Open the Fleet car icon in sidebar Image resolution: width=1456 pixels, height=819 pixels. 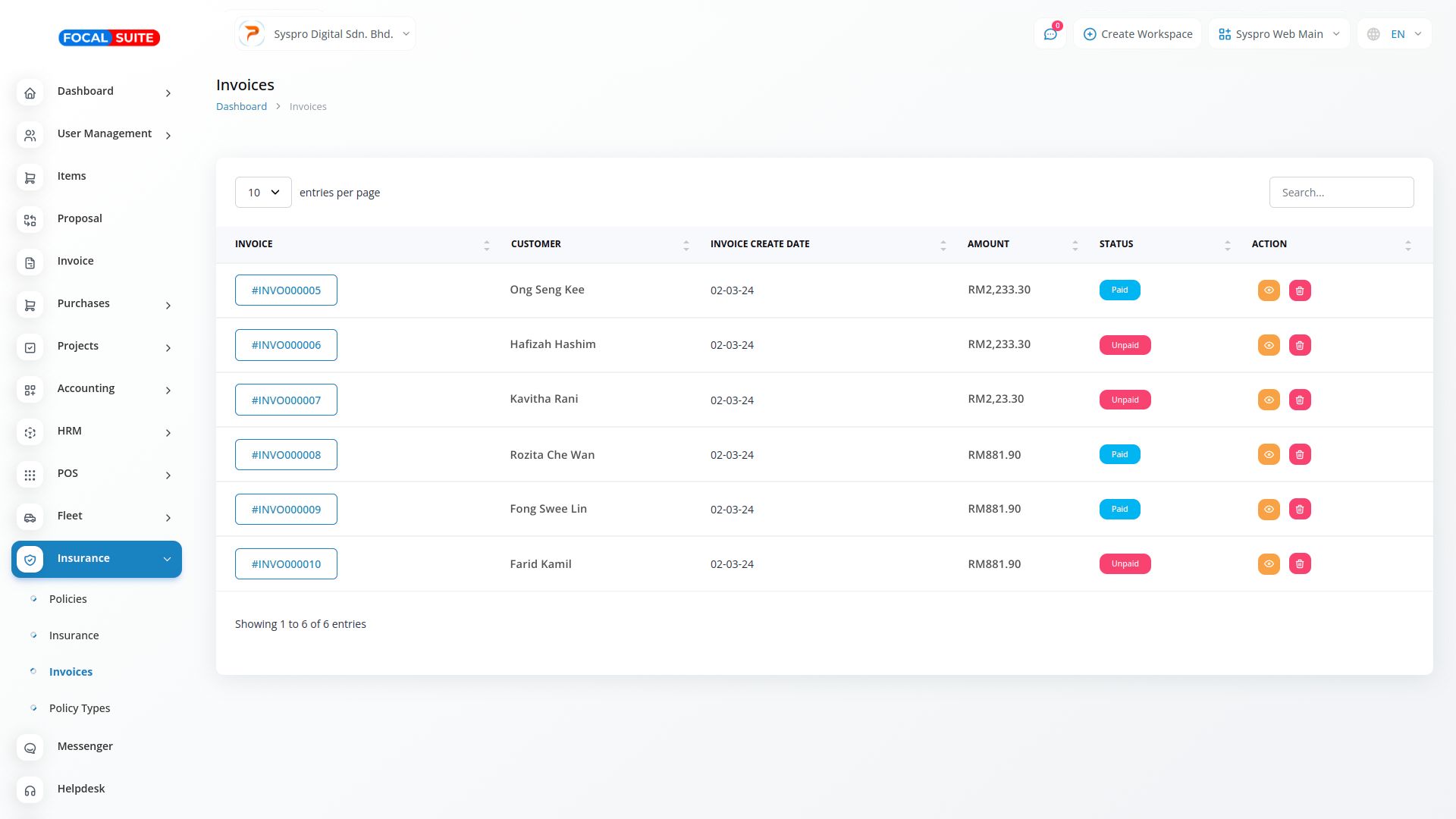(x=30, y=517)
